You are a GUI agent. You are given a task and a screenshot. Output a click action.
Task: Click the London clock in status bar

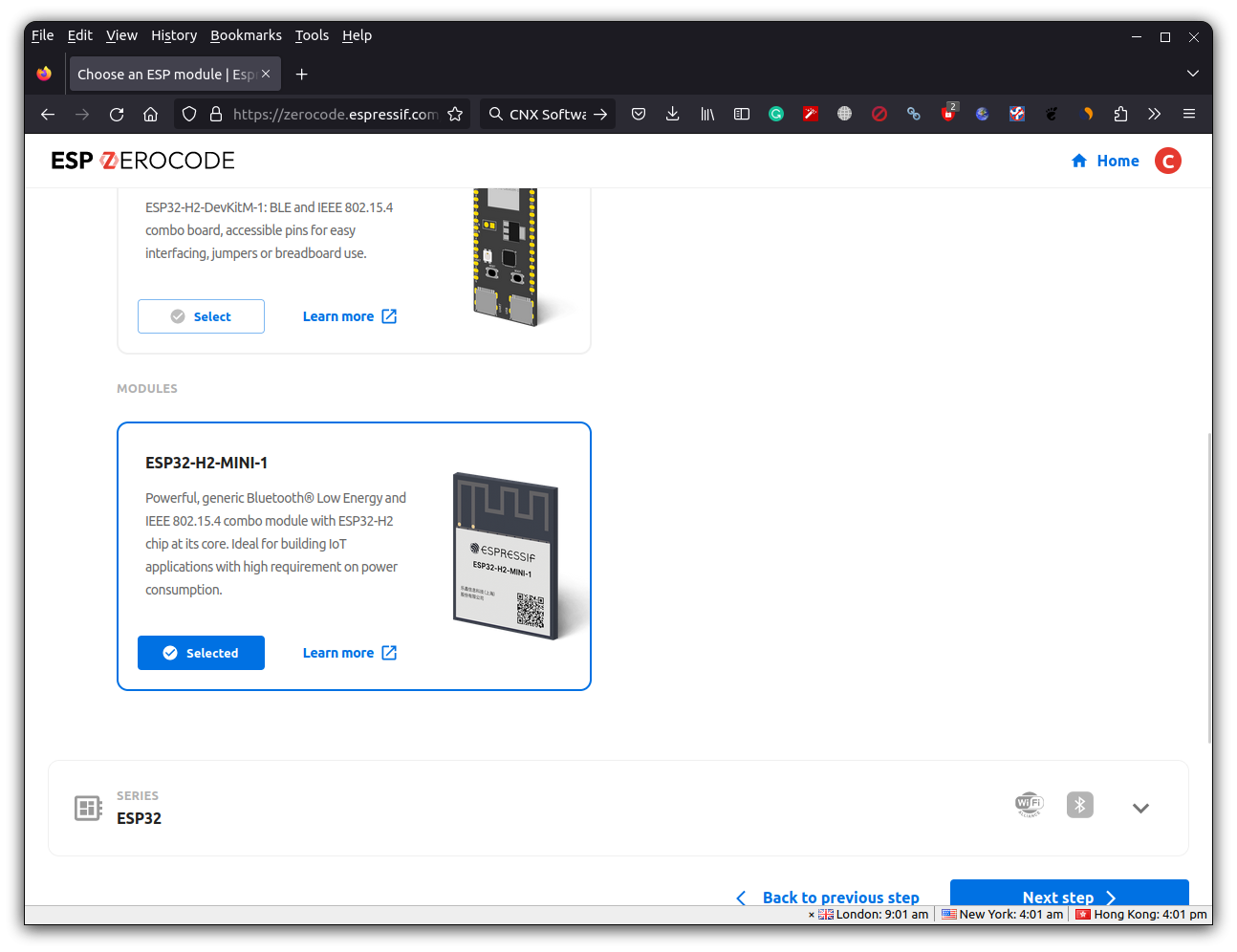point(873,914)
